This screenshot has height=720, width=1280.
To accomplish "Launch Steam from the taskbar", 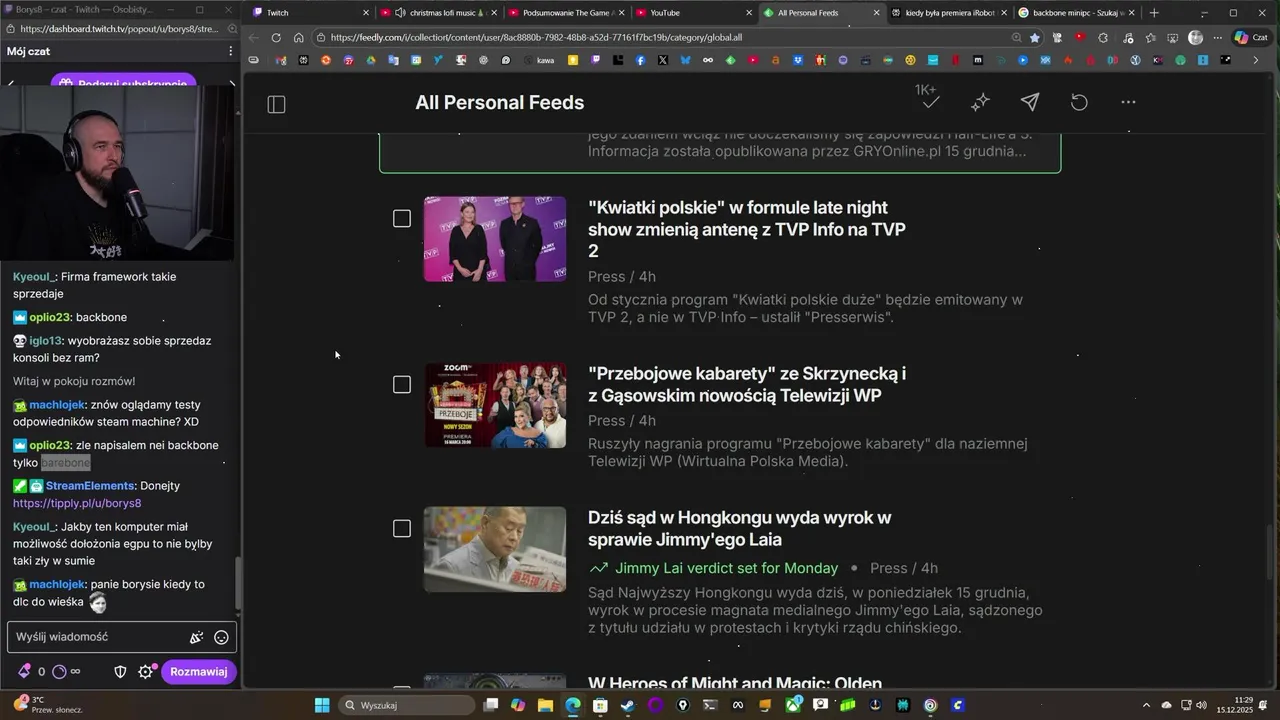I will [x=627, y=705].
